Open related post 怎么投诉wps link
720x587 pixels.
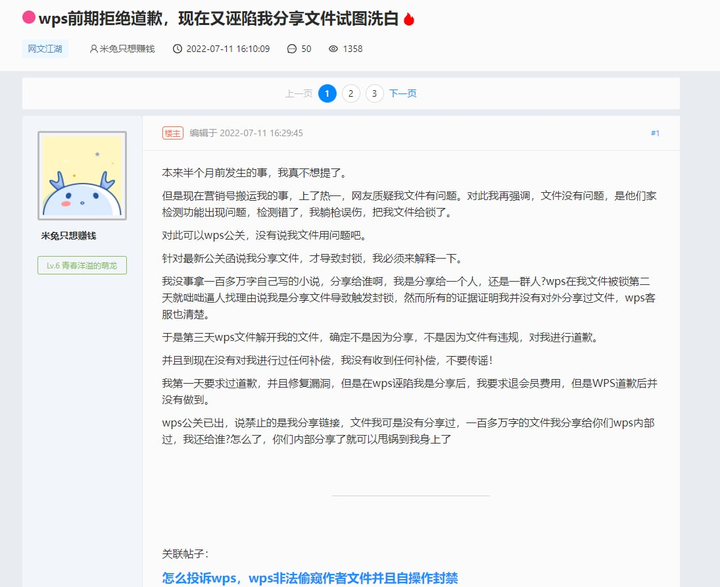(310, 578)
